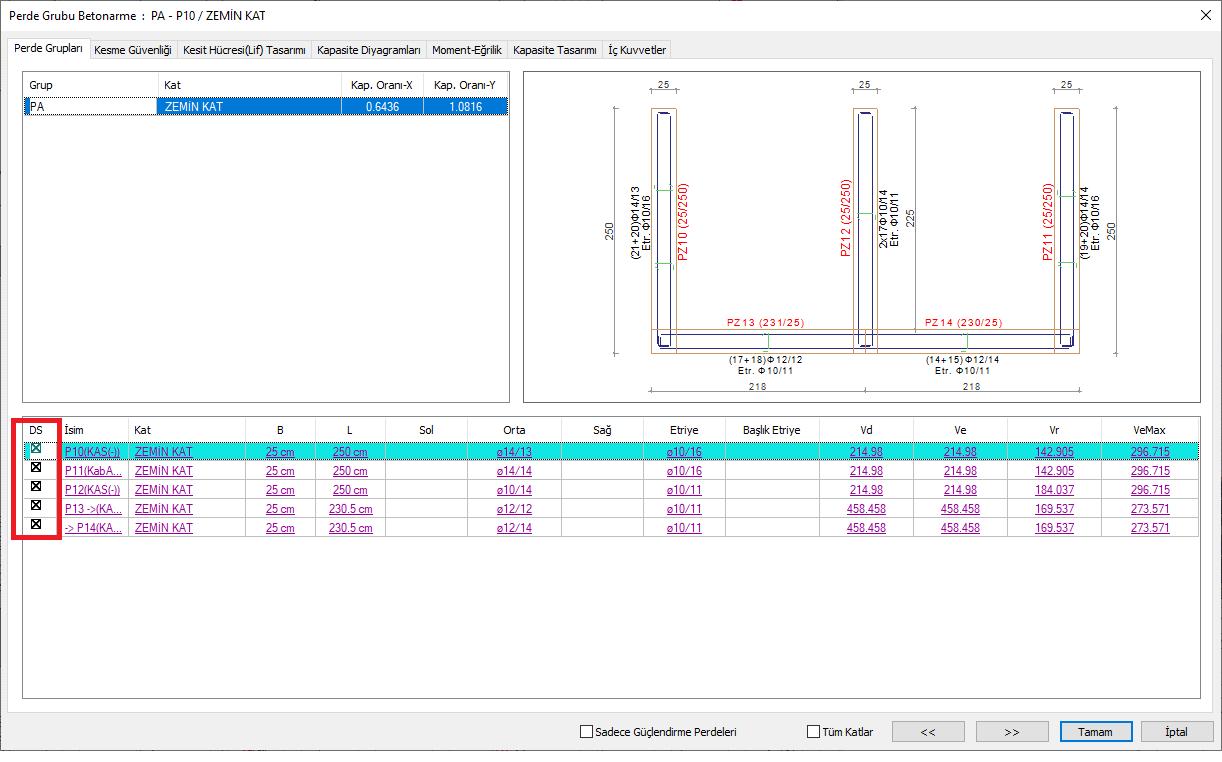Sort by Kap. Oranı-X column header
Screen dimensions: 1222x762
tap(382, 85)
